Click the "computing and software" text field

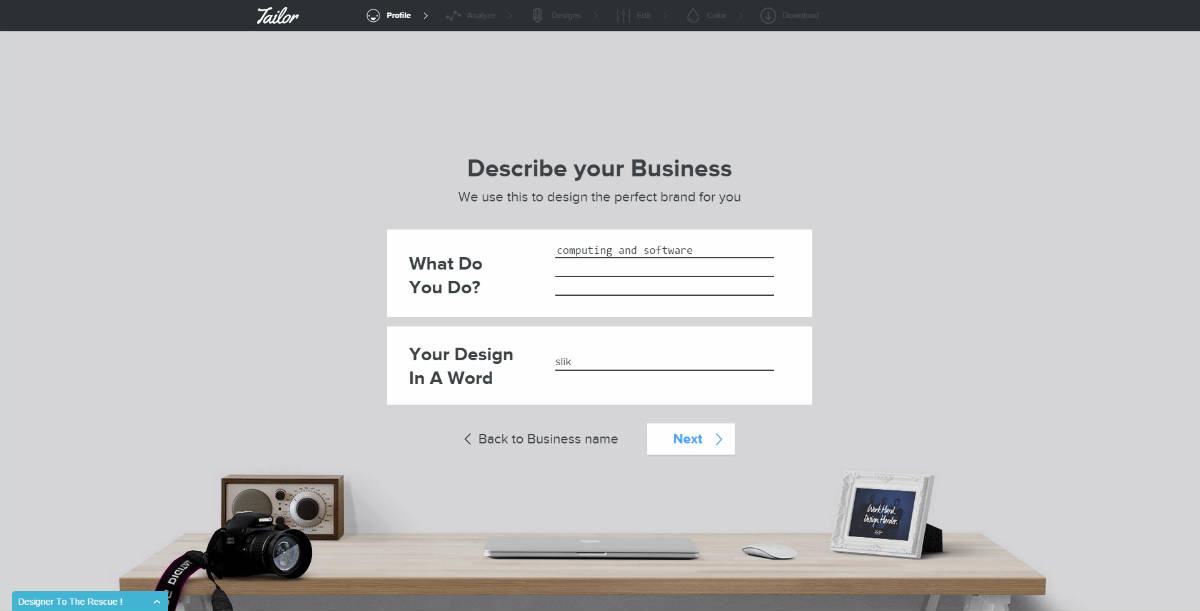664,250
